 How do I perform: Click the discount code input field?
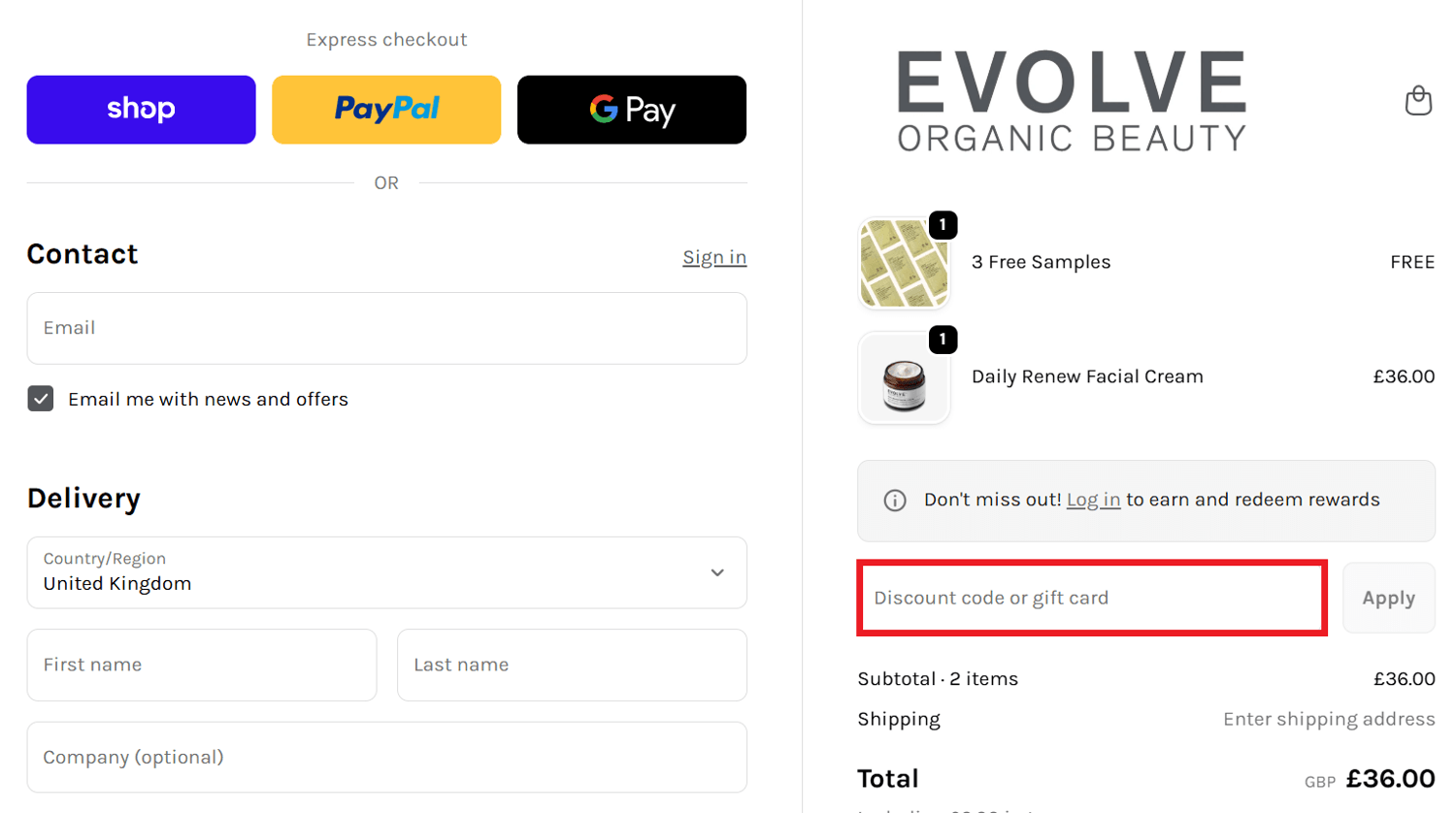tap(1090, 598)
